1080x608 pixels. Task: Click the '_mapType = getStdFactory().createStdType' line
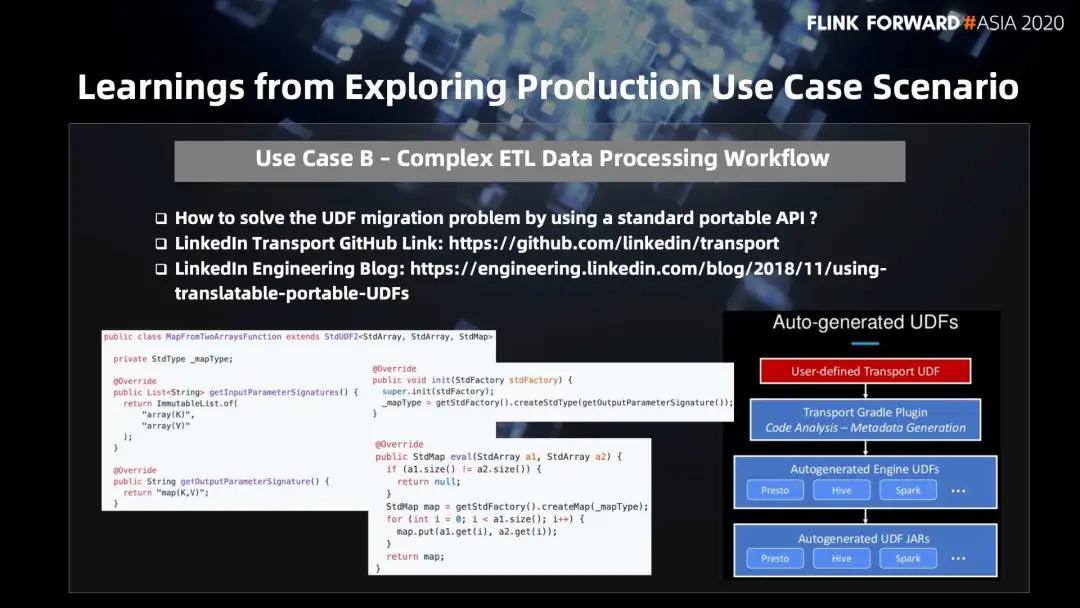click(557, 402)
